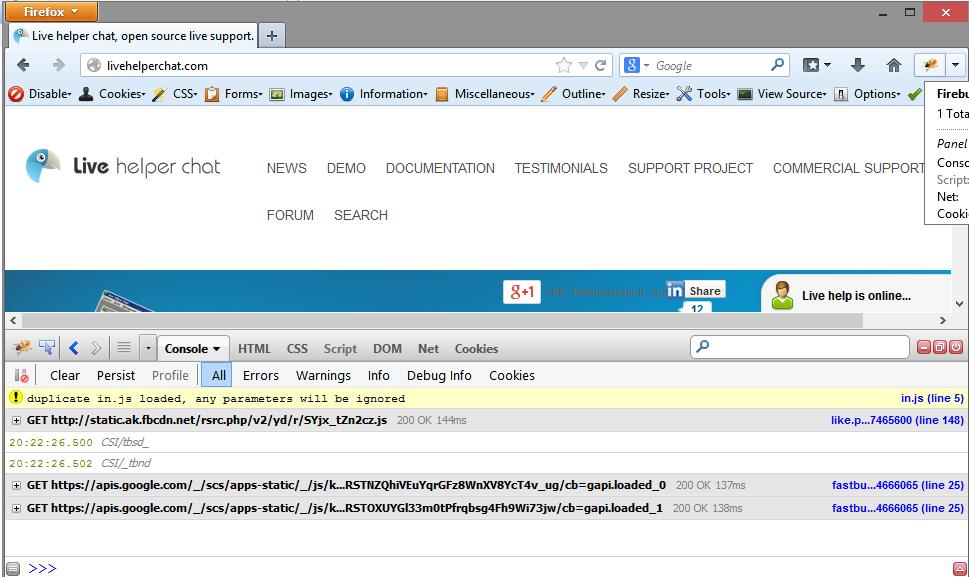Open Firebug toolbar button dropdown arrow

[955, 64]
